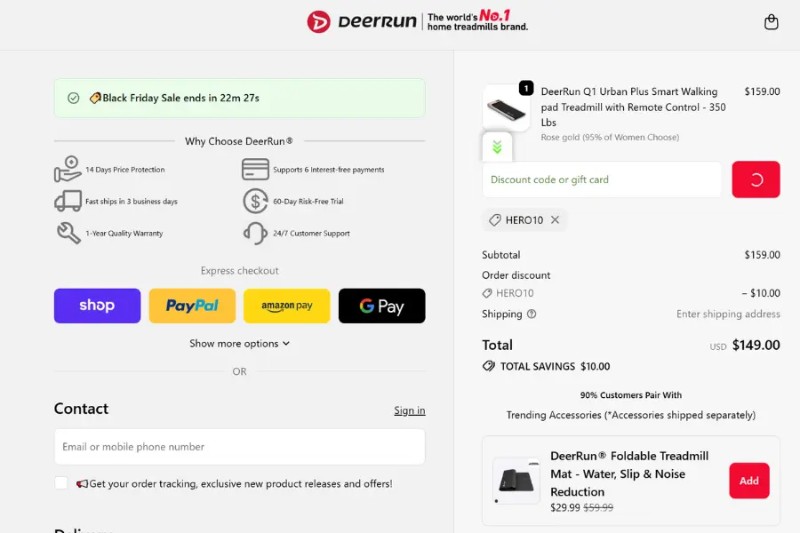800x533 pixels.
Task: Click the treadmill product thumbnail
Action: tap(506, 108)
